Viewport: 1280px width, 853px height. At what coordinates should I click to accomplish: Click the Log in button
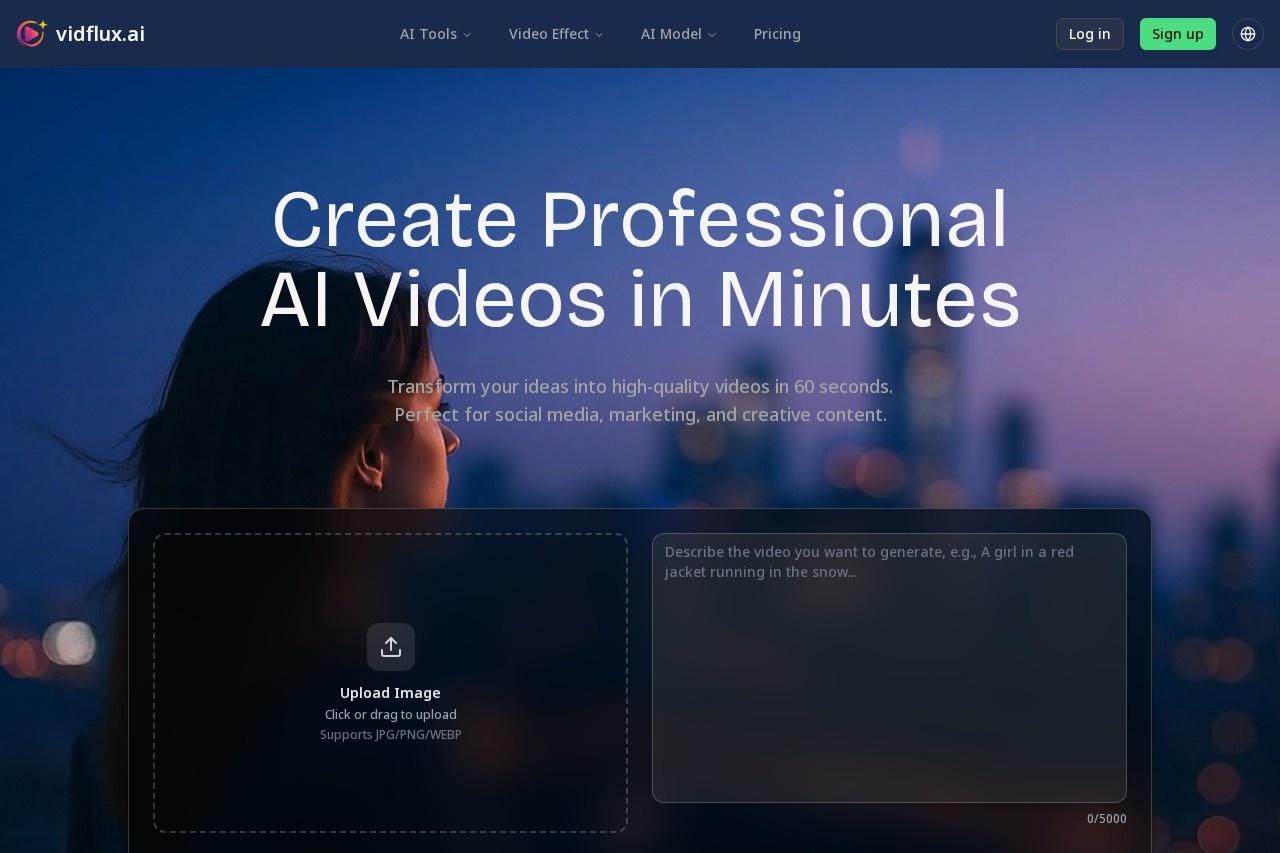pyautogui.click(x=1089, y=33)
